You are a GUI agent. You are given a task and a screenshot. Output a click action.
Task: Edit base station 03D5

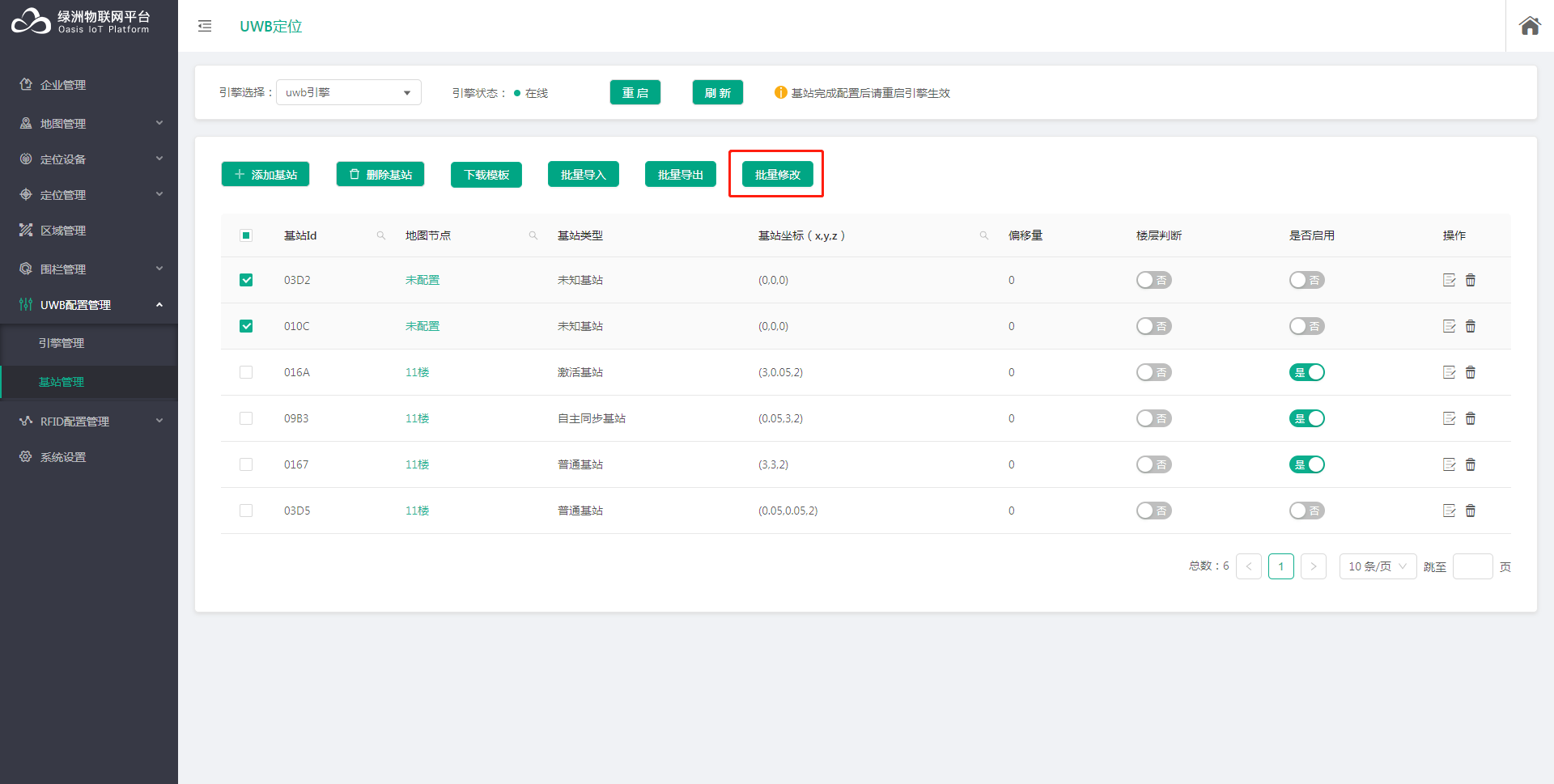click(x=1449, y=511)
